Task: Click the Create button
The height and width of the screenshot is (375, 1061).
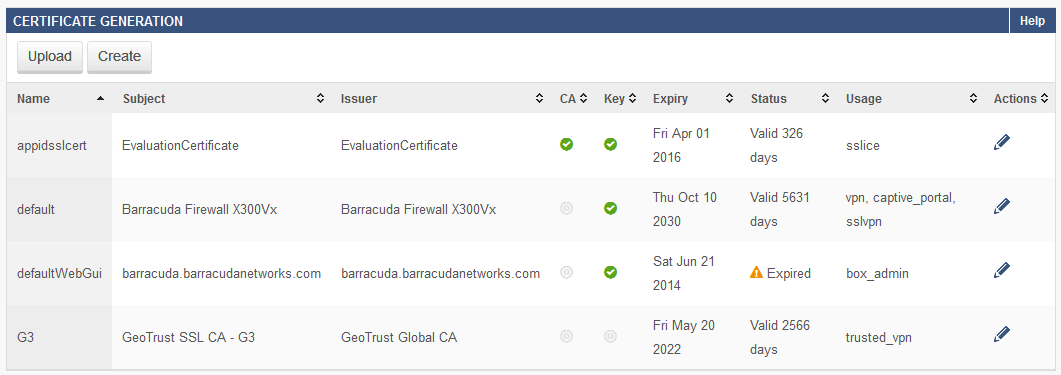Action: (x=119, y=57)
